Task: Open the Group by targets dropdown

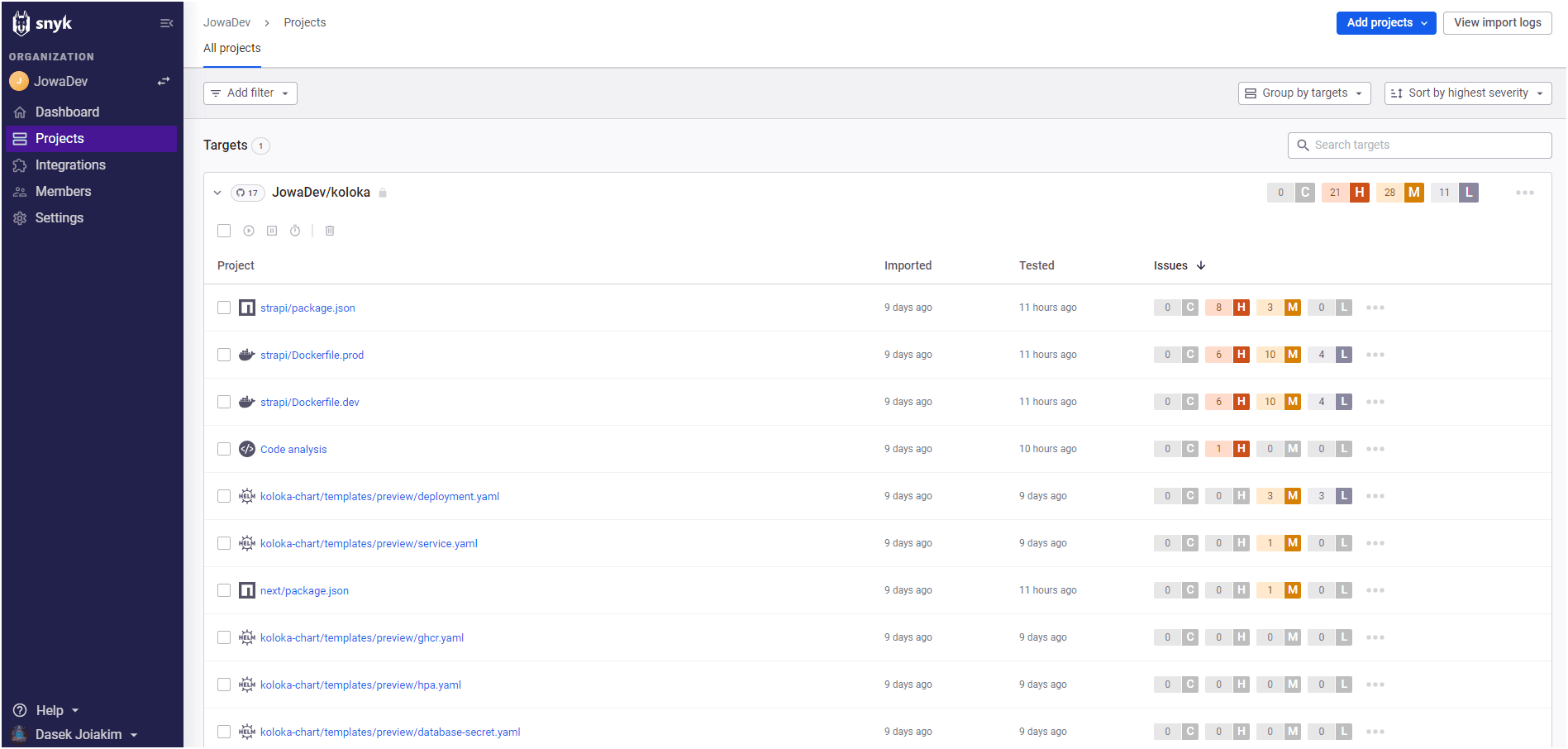Action: 1304,93
